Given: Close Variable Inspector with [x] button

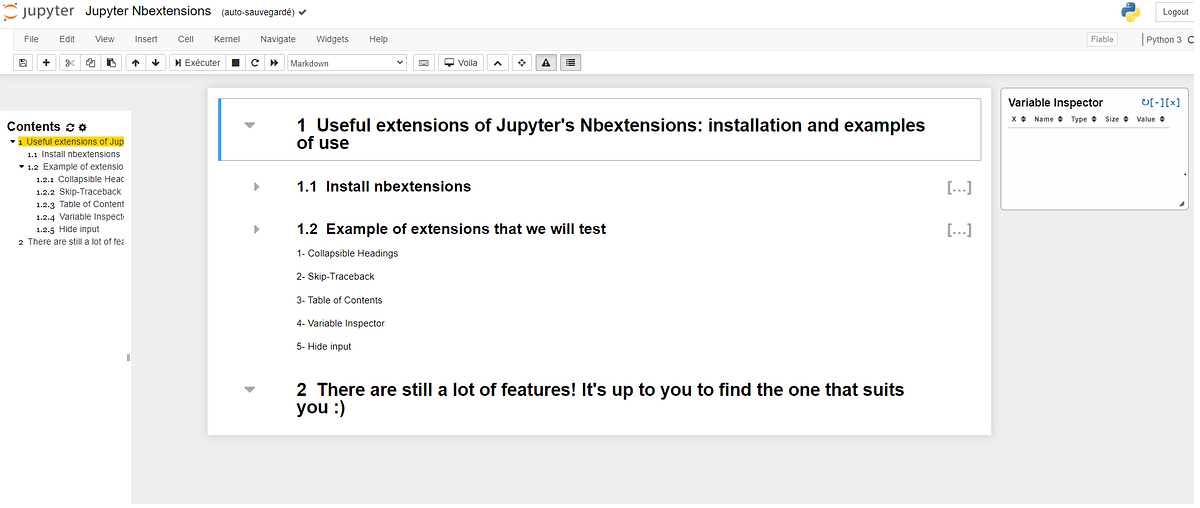Looking at the screenshot, I should (1173, 102).
